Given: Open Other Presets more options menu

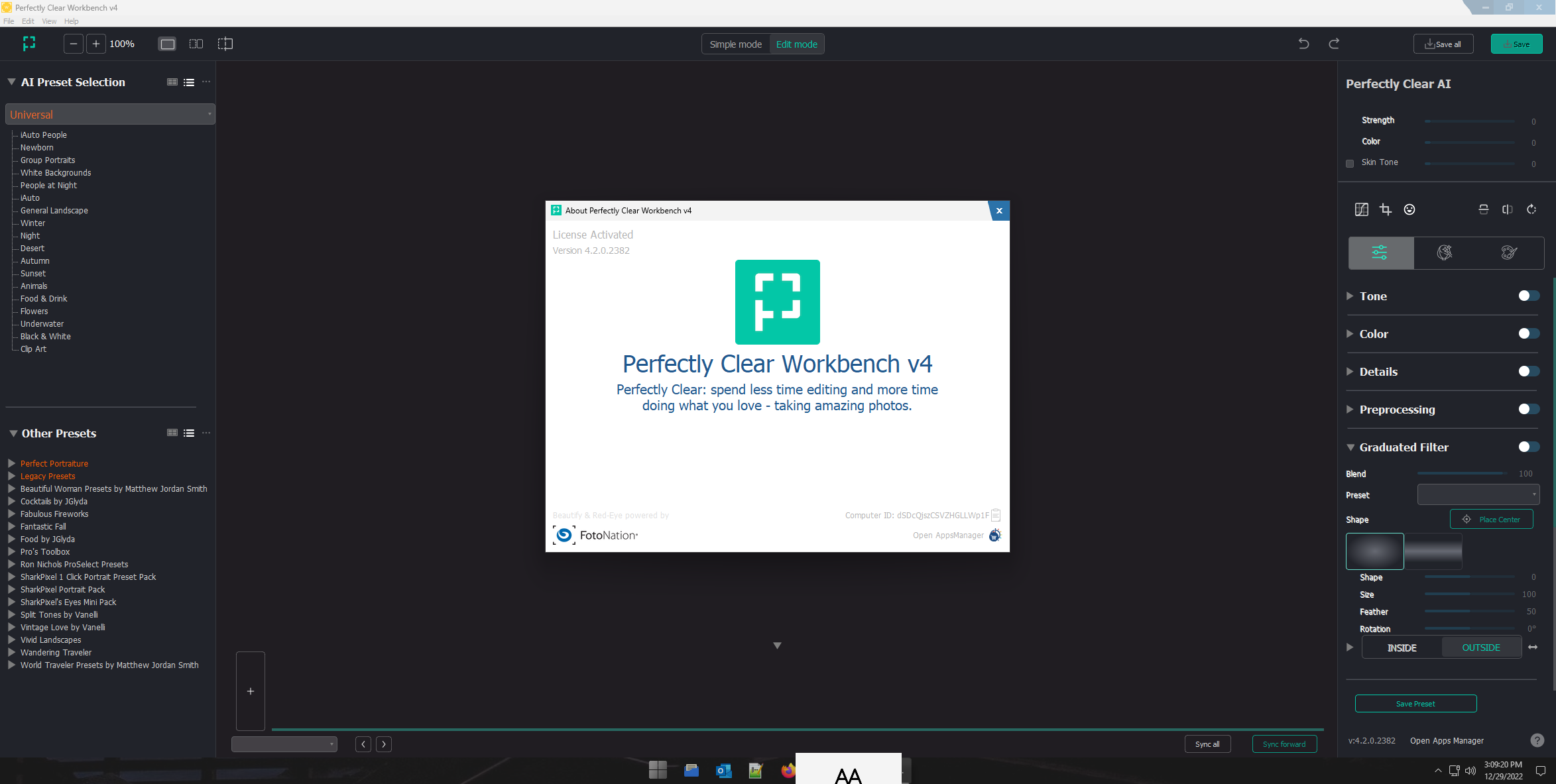Looking at the screenshot, I should [206, 433].
